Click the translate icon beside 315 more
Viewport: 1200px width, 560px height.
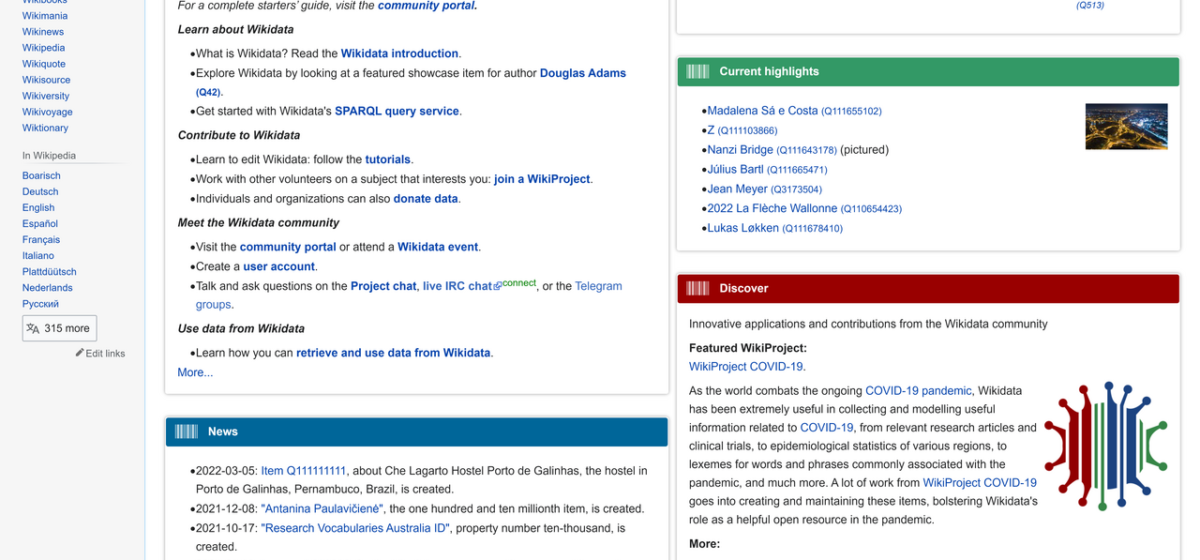(33, 328)
